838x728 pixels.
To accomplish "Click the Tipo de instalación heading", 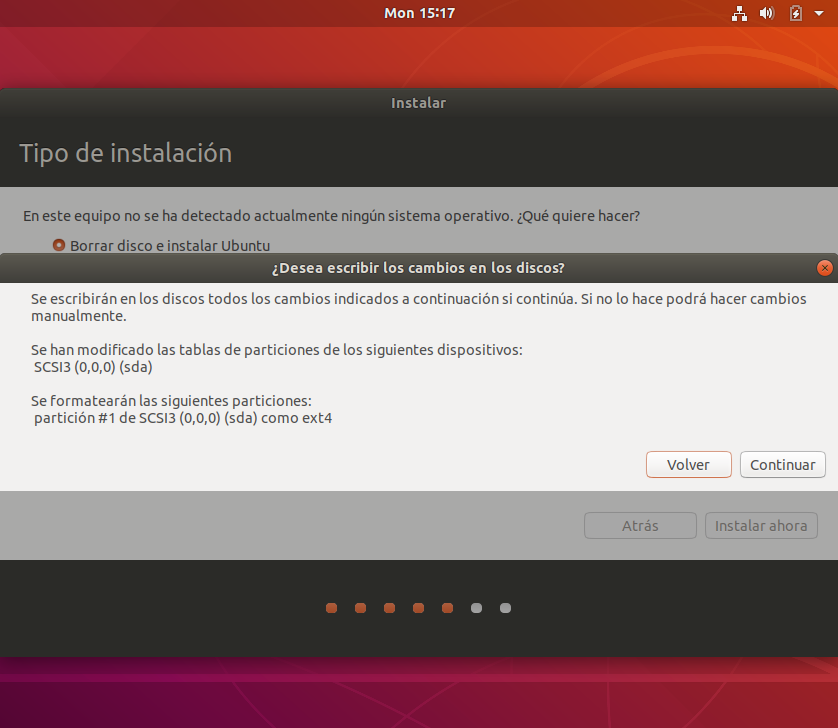I will pos(126,153).
